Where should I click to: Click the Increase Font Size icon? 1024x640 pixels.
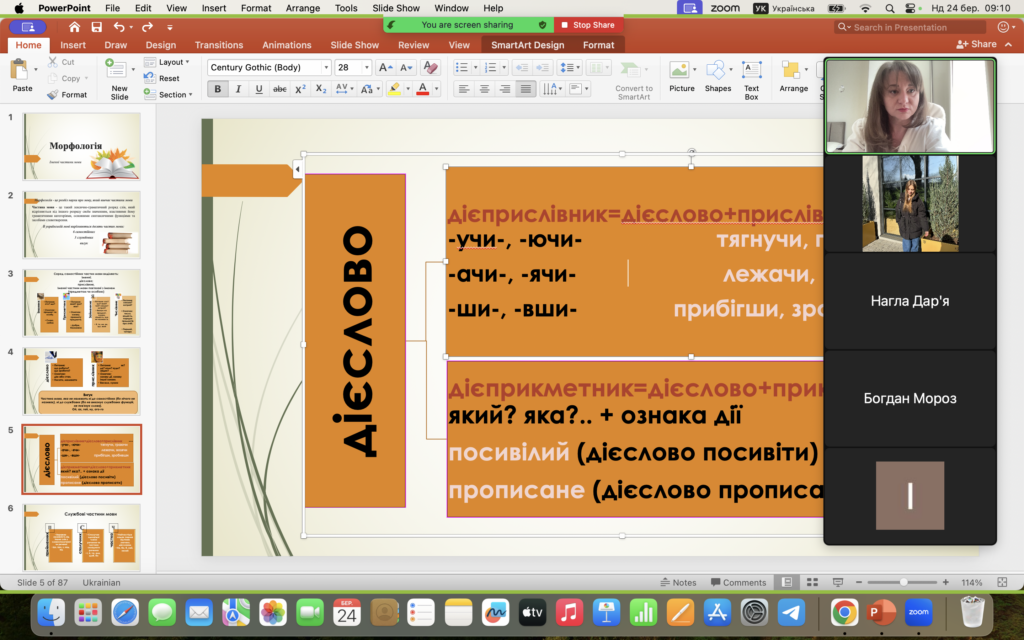point(385,68)
